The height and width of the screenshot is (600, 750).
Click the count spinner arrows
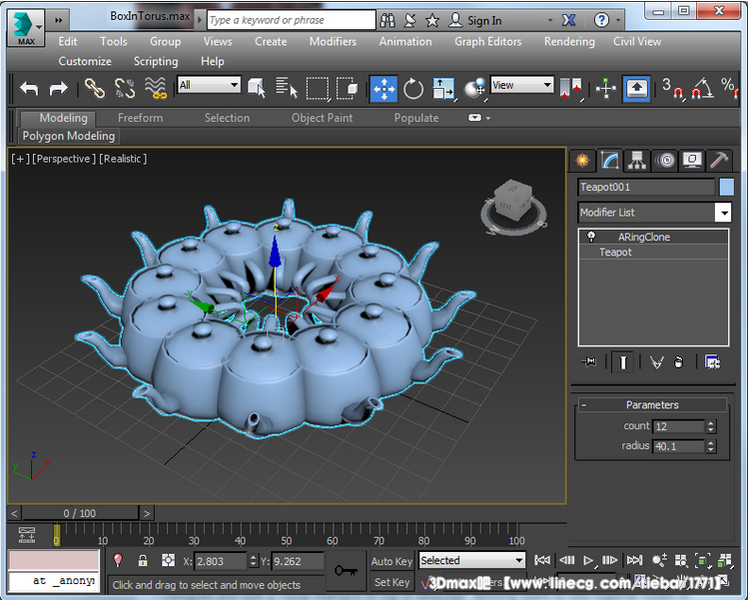[711, 426]
